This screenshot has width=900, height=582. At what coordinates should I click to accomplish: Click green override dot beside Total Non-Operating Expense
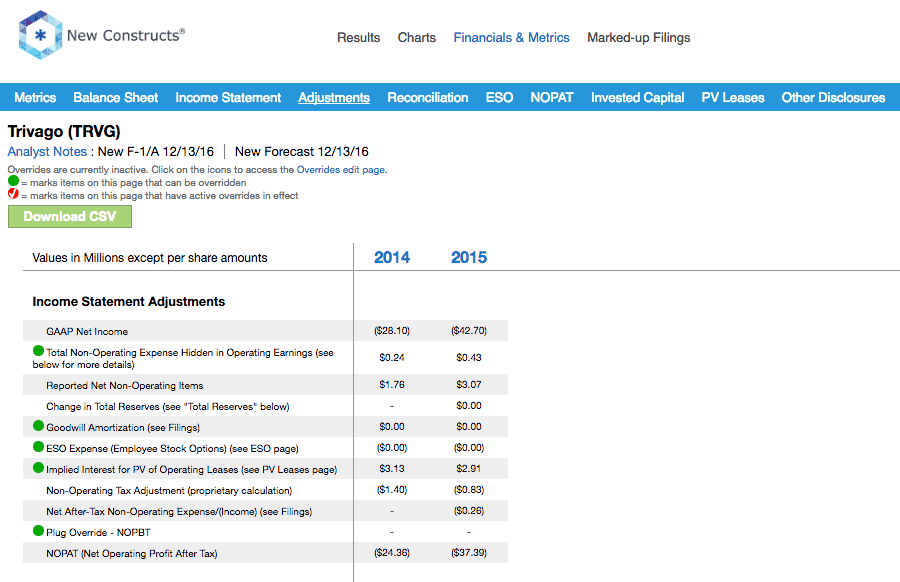(38, 350)
